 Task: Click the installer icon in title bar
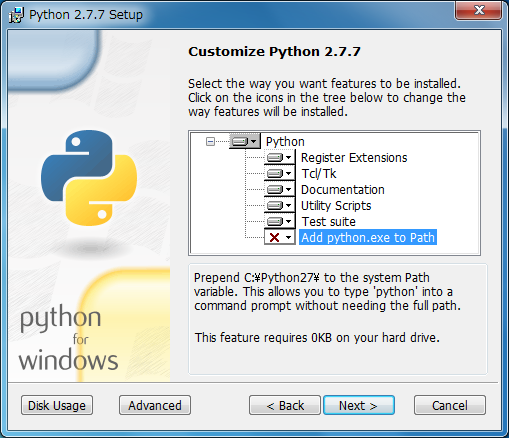point(16,15)
